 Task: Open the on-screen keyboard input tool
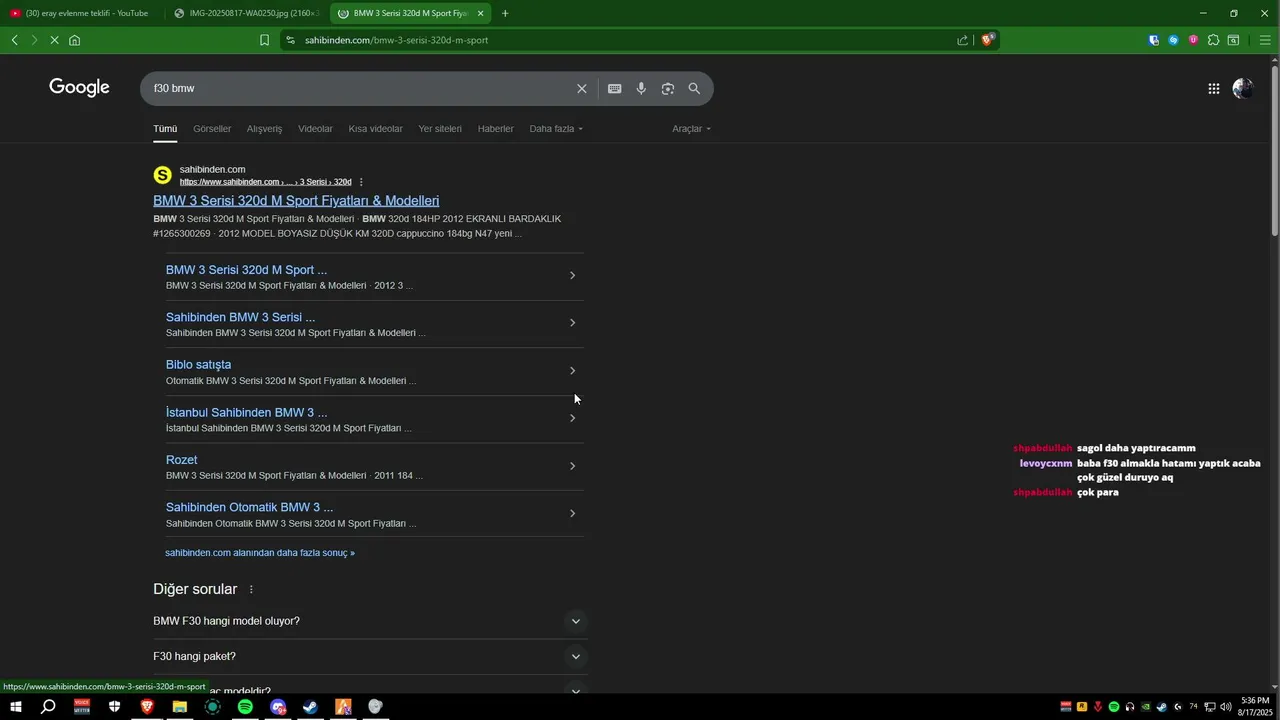614,88
